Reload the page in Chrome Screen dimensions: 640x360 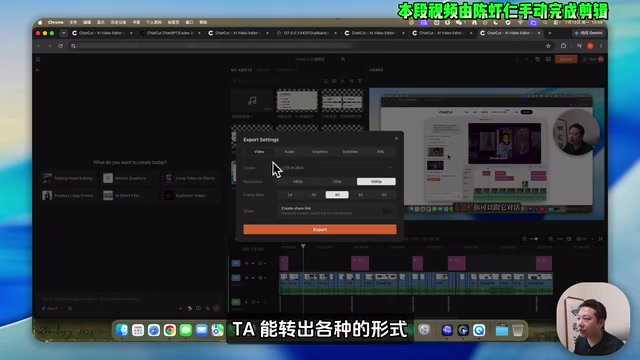tap(60, 46)
